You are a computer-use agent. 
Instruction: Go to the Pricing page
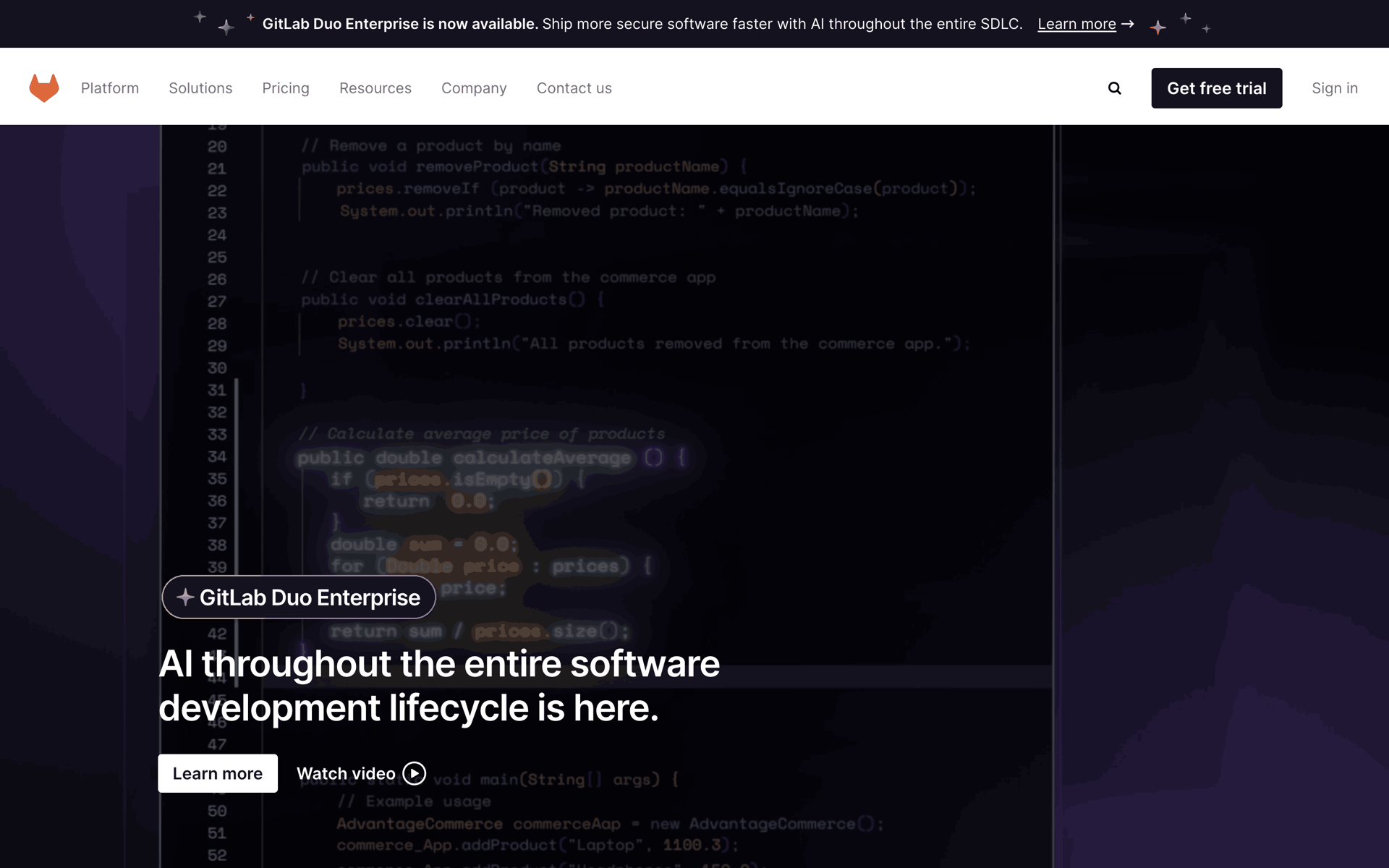point(286,88)
